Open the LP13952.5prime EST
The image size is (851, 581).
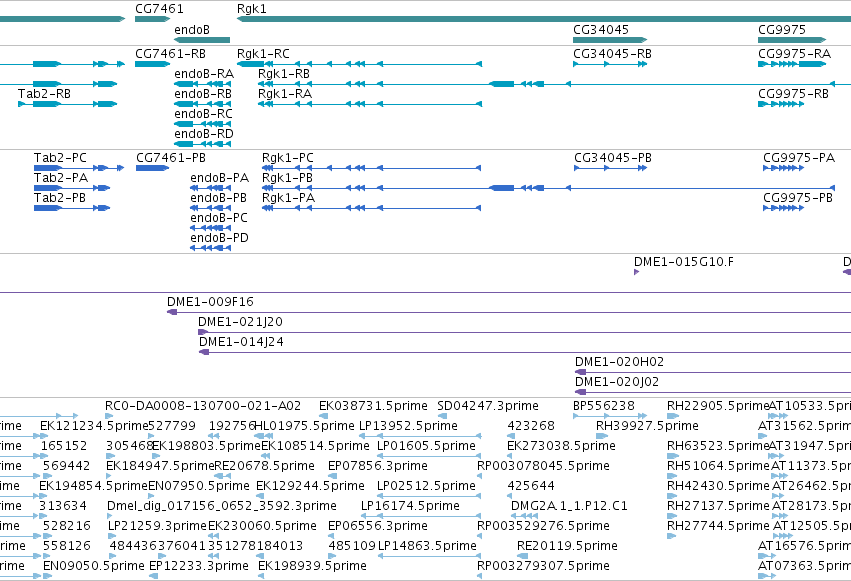[x=421, y=437]
